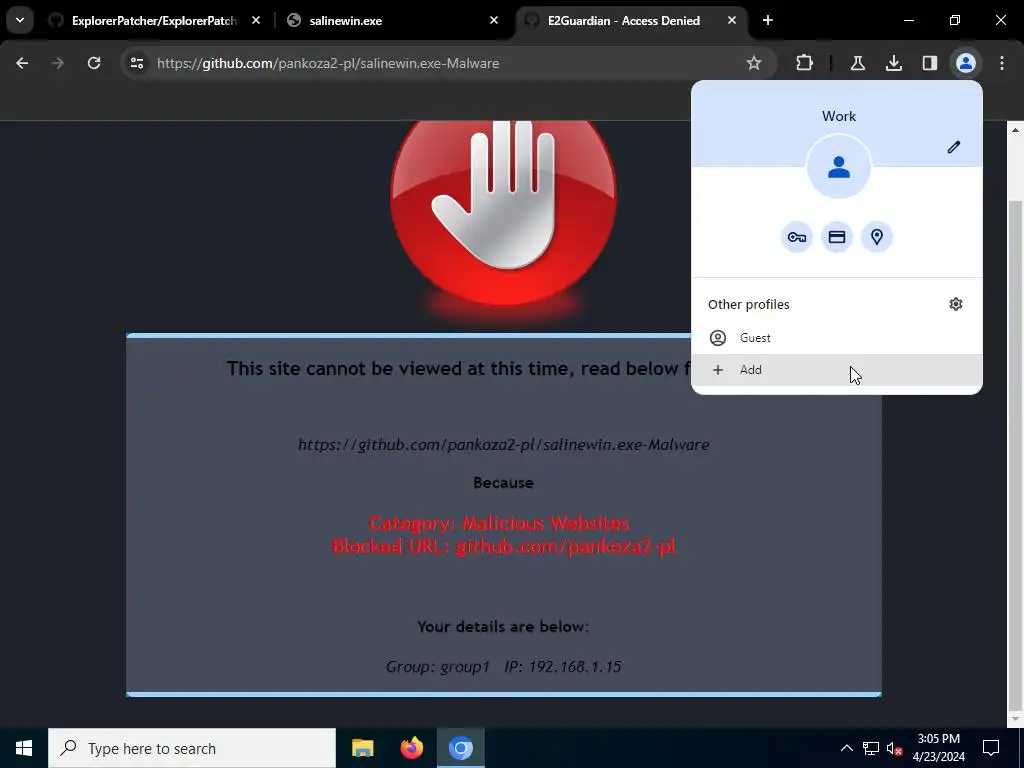Open the Chrome three-dot menu
1024x768 pixels.
pos(1002,63)
